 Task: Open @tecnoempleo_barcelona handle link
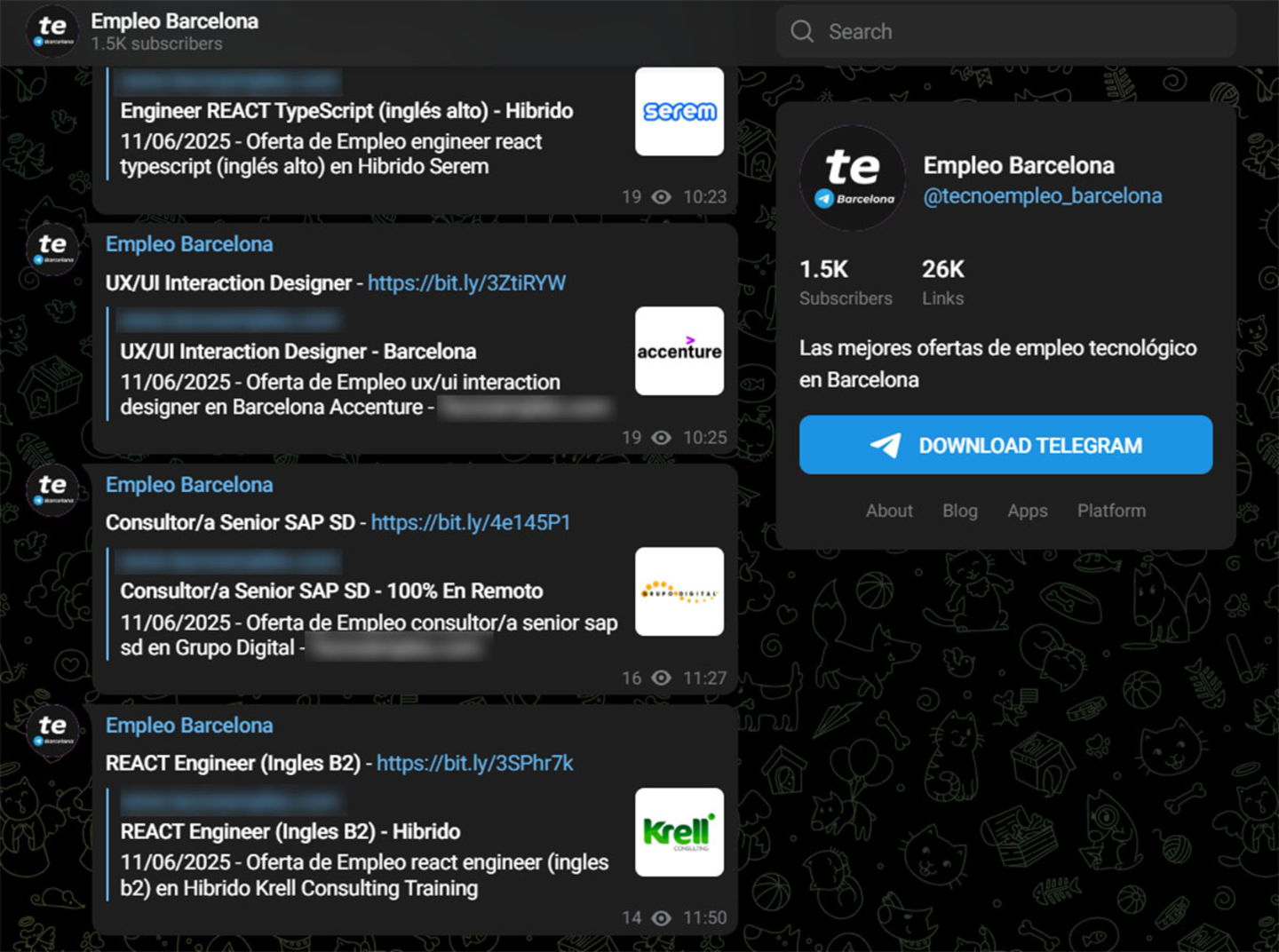coord(1043,196)
